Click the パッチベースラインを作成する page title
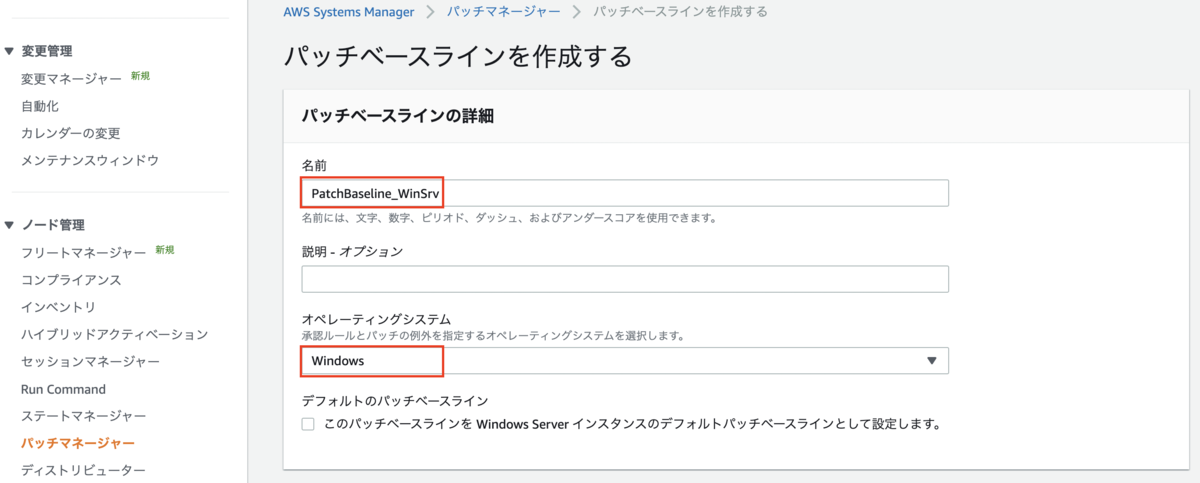This screenshot has width=1200, height=483. coord(458,55)
